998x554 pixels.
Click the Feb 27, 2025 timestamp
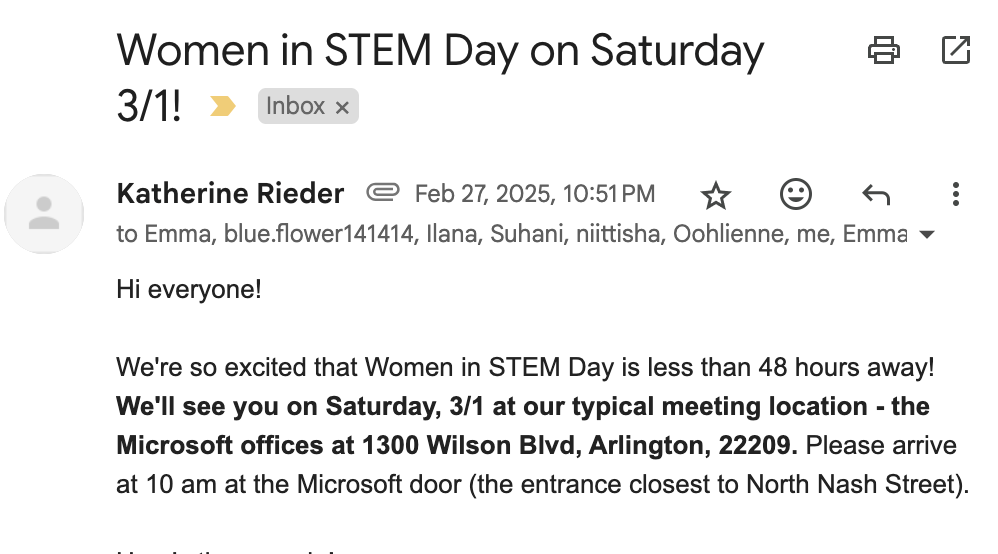point(535,193)
